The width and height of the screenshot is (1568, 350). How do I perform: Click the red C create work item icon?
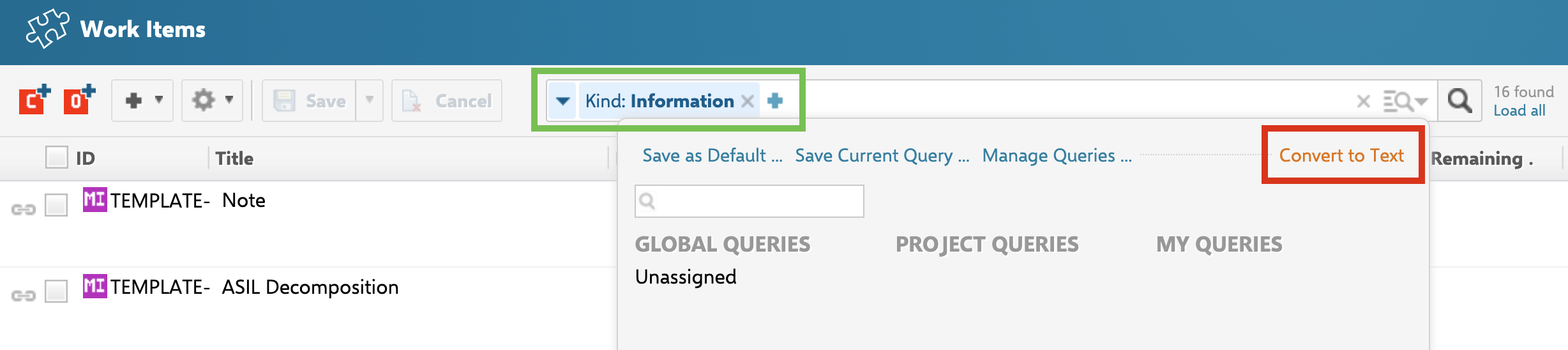pos(34,100)
